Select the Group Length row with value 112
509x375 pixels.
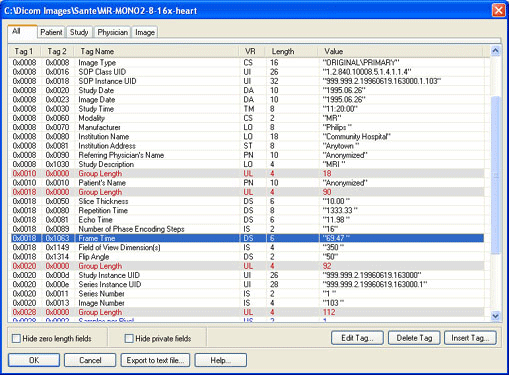[x=246, y=312]
